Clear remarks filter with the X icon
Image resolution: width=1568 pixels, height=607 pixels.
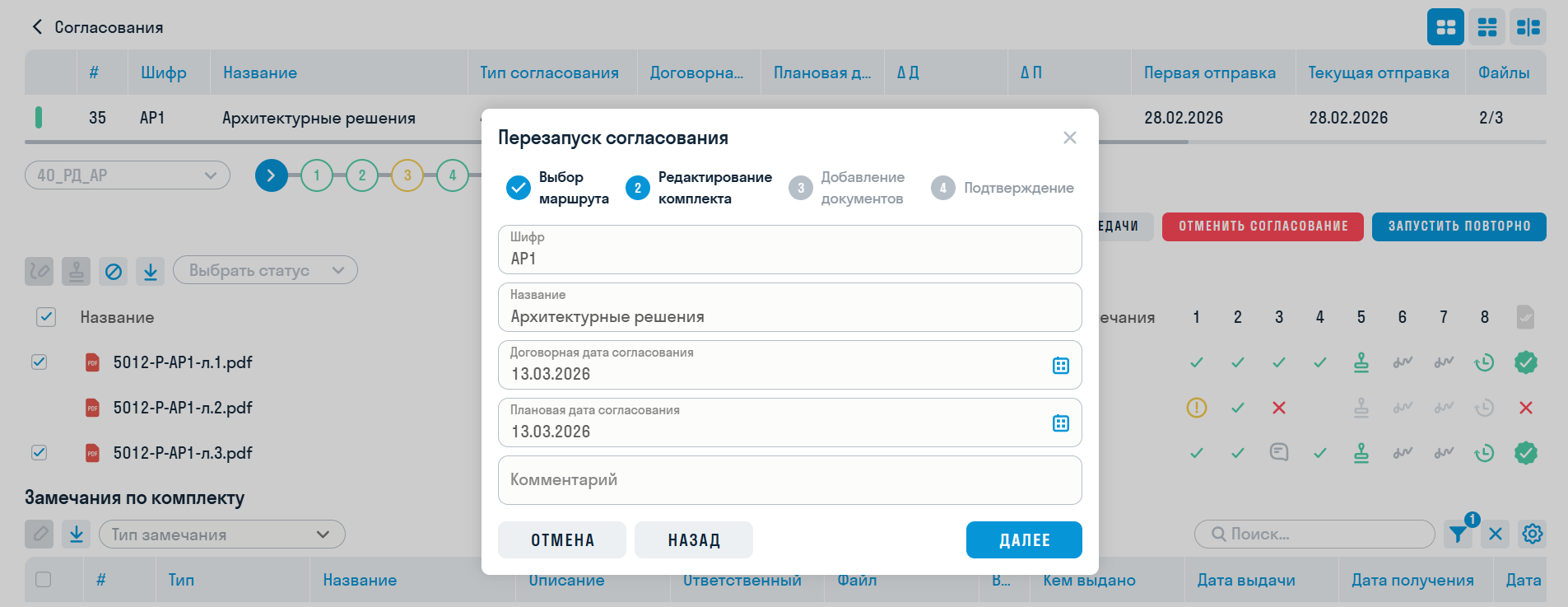pyautogui.click(x=1496, y=535)
